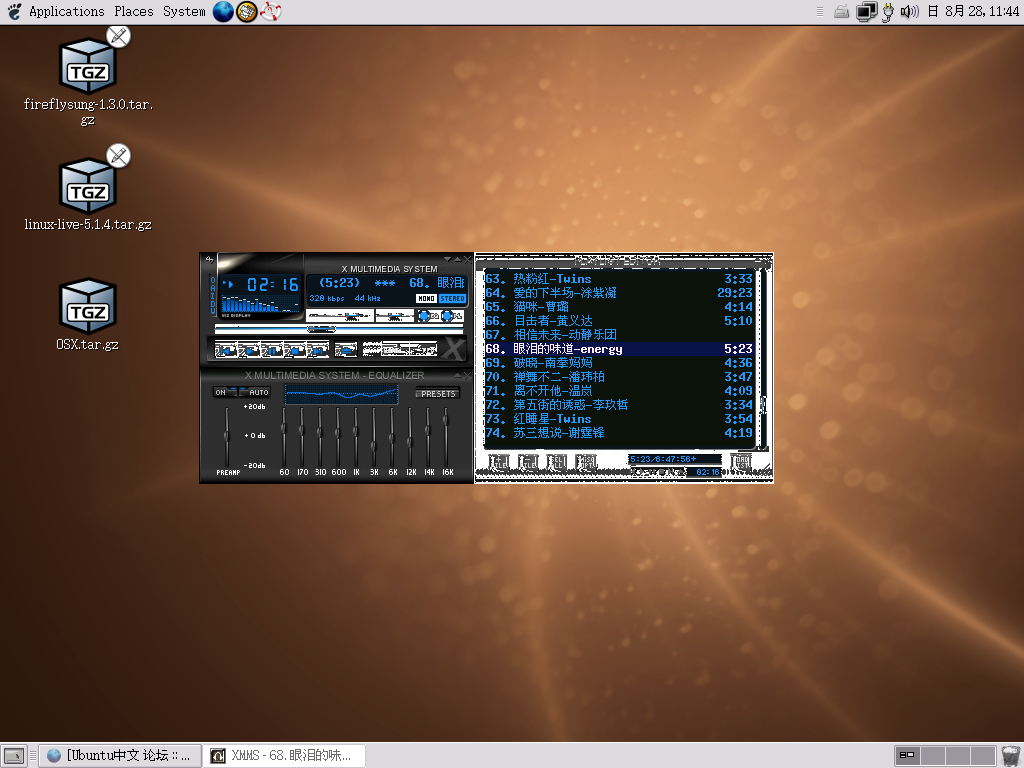Viewport: 1024px width, 768px height.
Task: Open the clock calendar in top panel
Action: (x=973, y=11)
